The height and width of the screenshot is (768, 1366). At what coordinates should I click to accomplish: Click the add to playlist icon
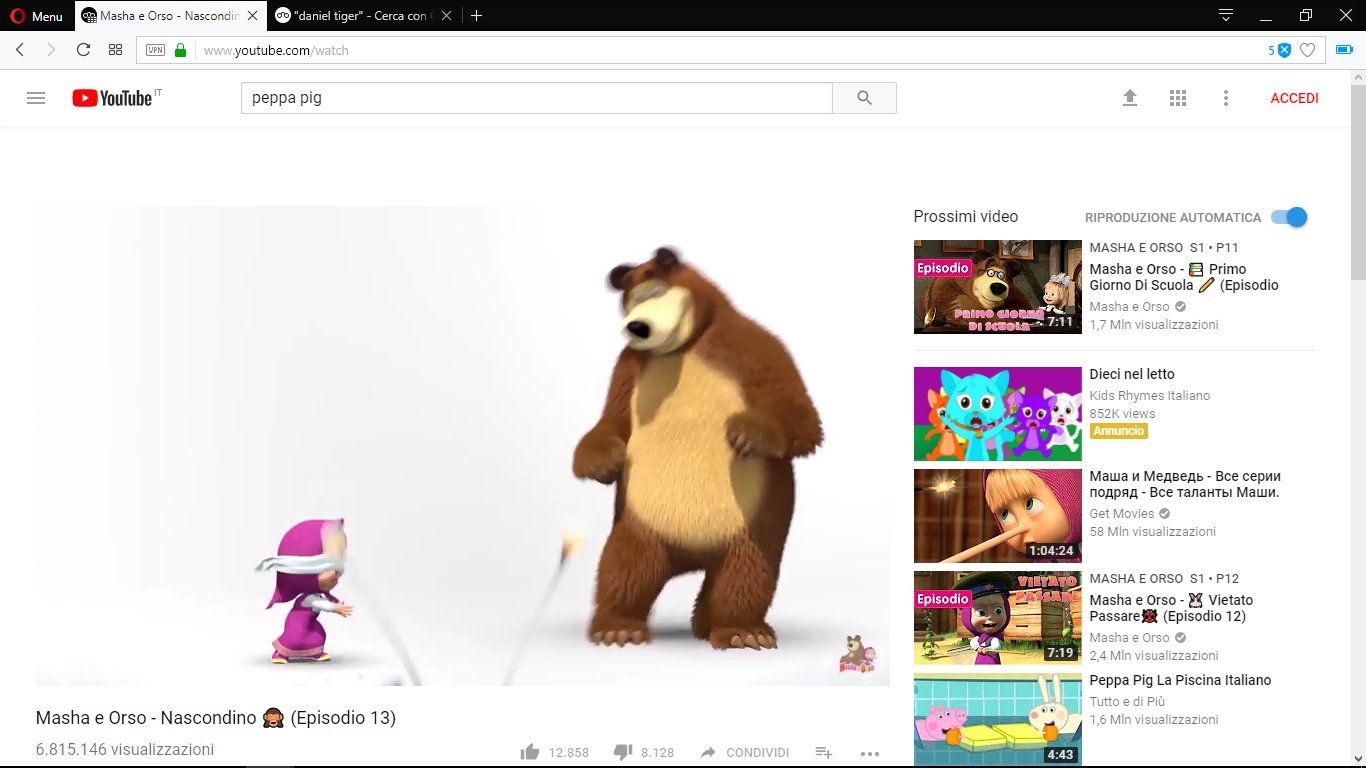pyautogui.click(x=823, y=752)
